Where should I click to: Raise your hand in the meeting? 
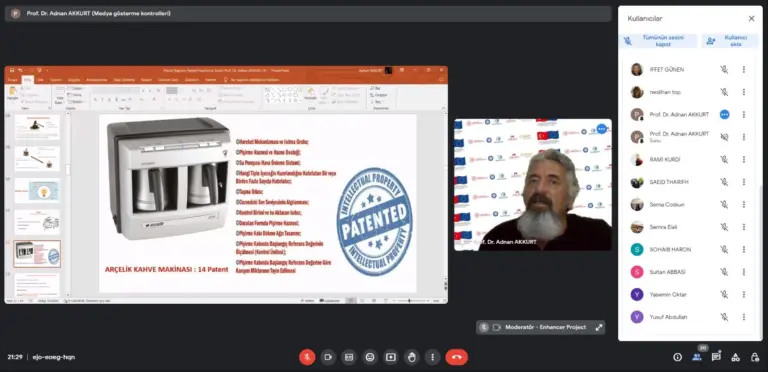tap(411, 357)
